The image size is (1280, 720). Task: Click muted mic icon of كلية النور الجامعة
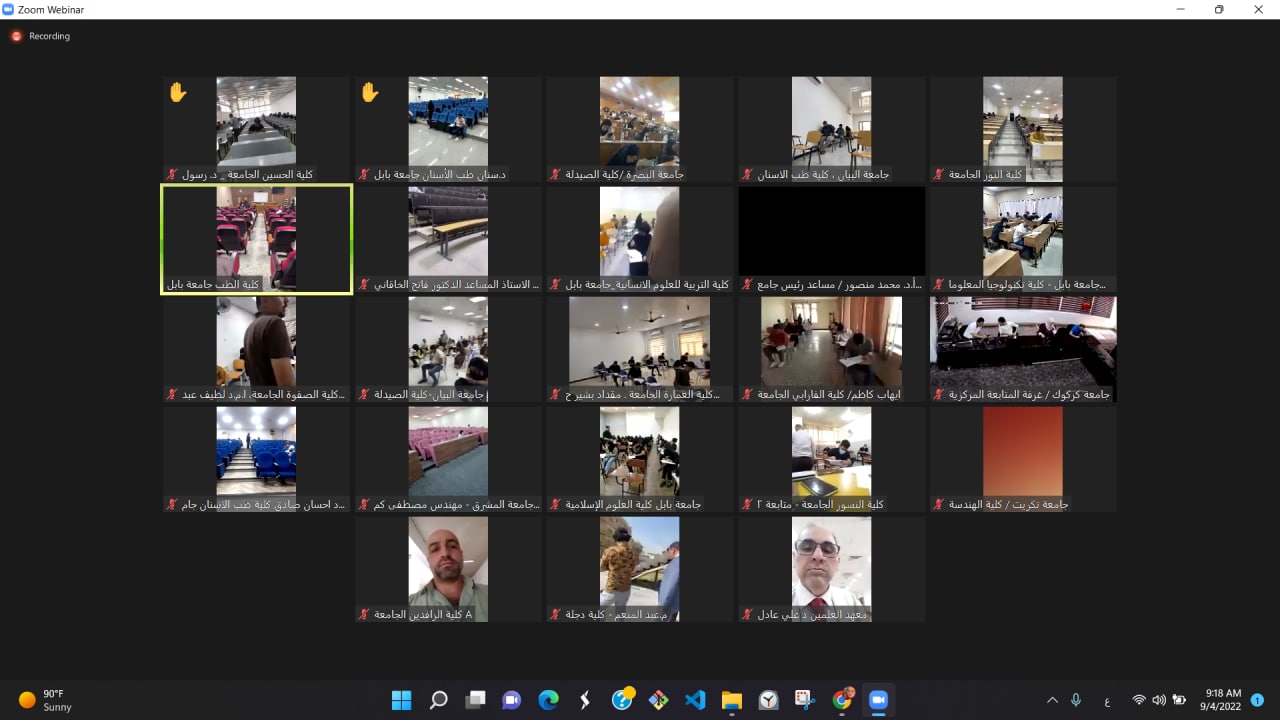click(938, 174)
